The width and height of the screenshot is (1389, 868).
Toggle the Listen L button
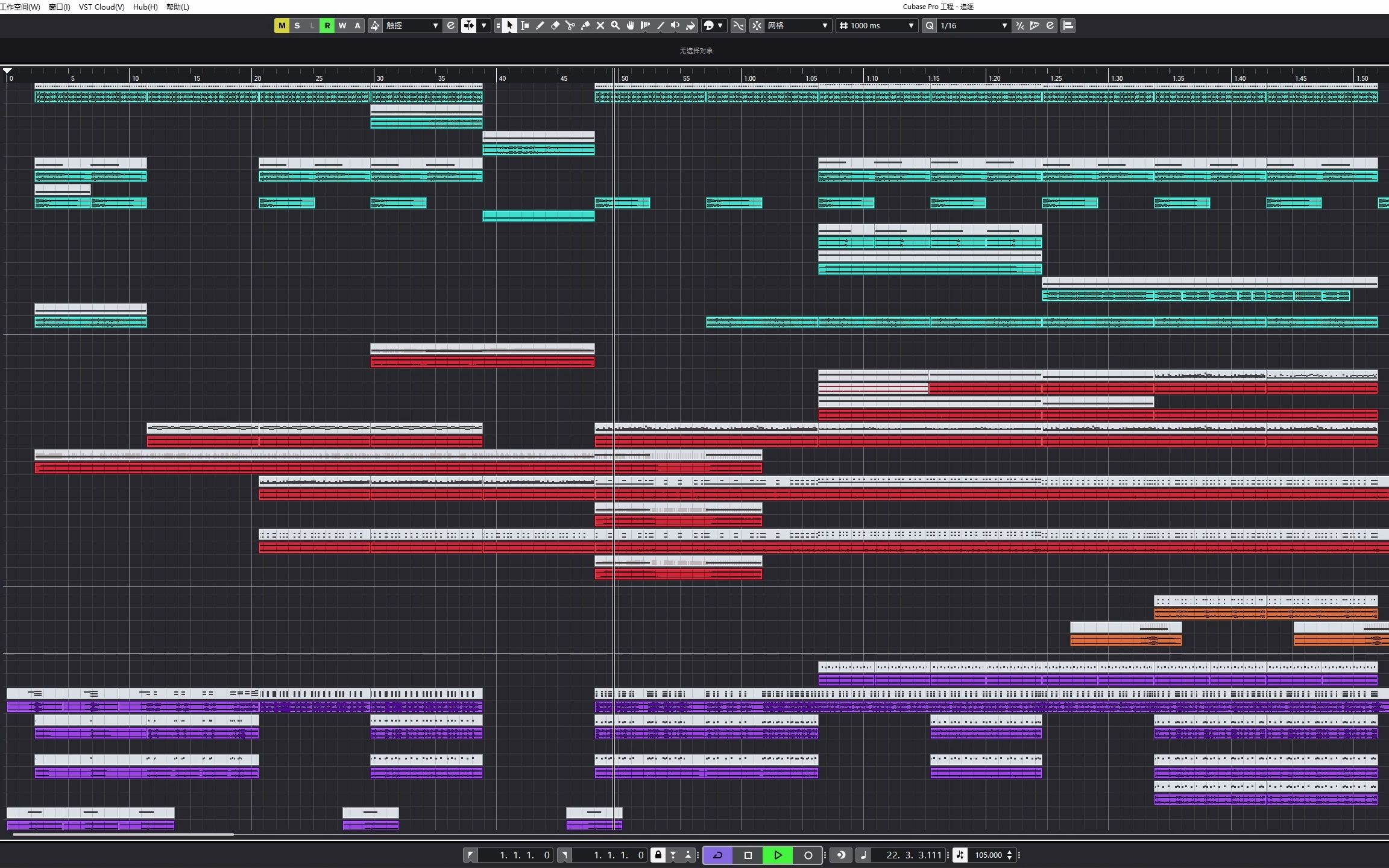point(312,25)
